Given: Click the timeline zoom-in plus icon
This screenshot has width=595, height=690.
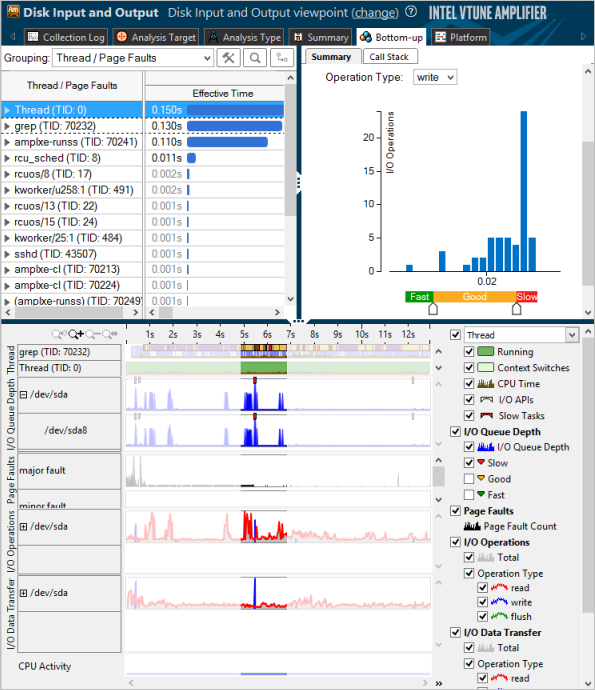Looking at the screenshot, I should pyautogui.click(x=76, y=334).
